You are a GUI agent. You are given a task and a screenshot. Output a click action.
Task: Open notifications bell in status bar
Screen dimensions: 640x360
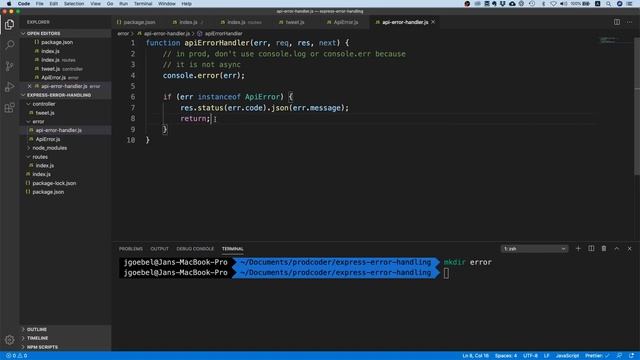click(631, 356)
